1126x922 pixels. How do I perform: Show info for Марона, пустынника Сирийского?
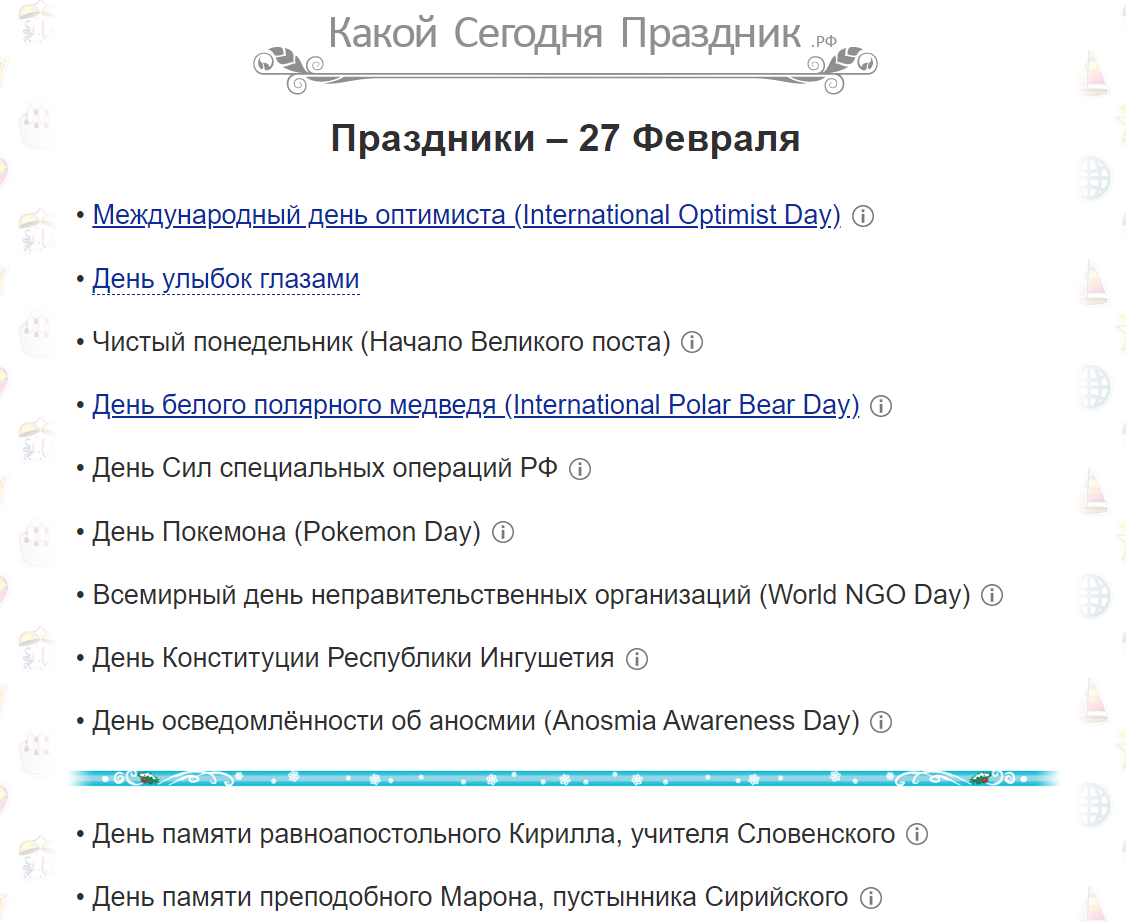[870, 898]
